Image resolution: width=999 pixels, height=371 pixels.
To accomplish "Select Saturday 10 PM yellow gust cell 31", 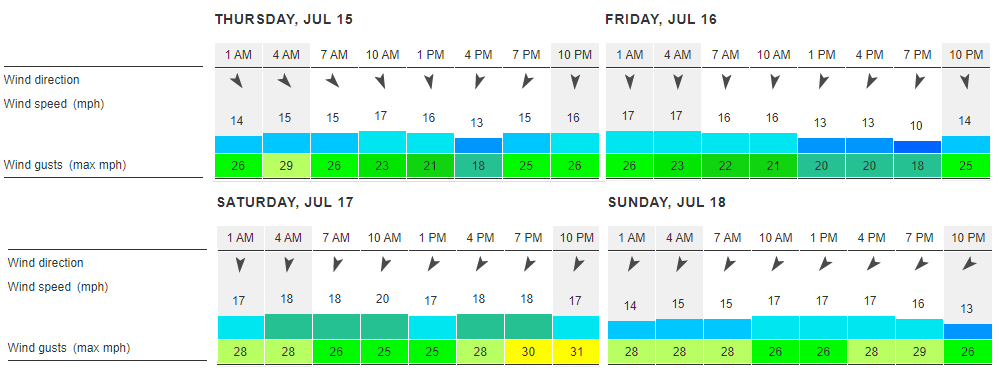I will click(576, 351).
